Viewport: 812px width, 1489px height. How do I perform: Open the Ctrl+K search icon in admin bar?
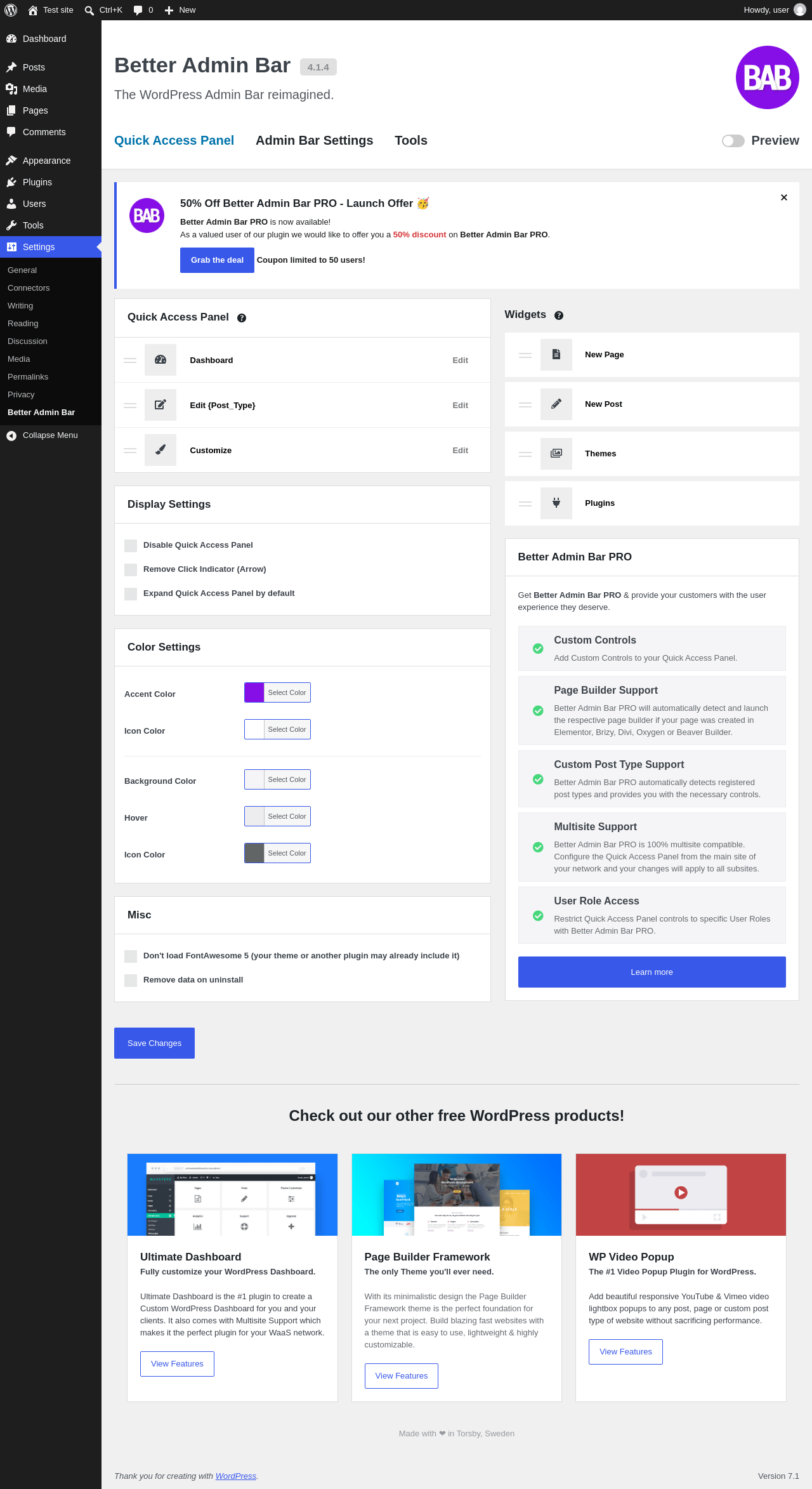89,10
